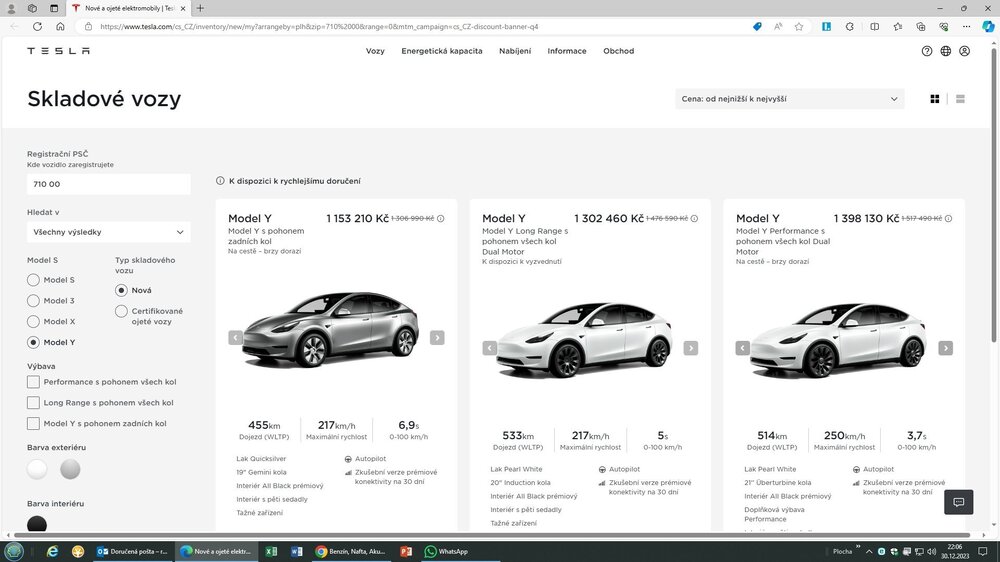Show next photo of Performance Model Y

[945, 348]
